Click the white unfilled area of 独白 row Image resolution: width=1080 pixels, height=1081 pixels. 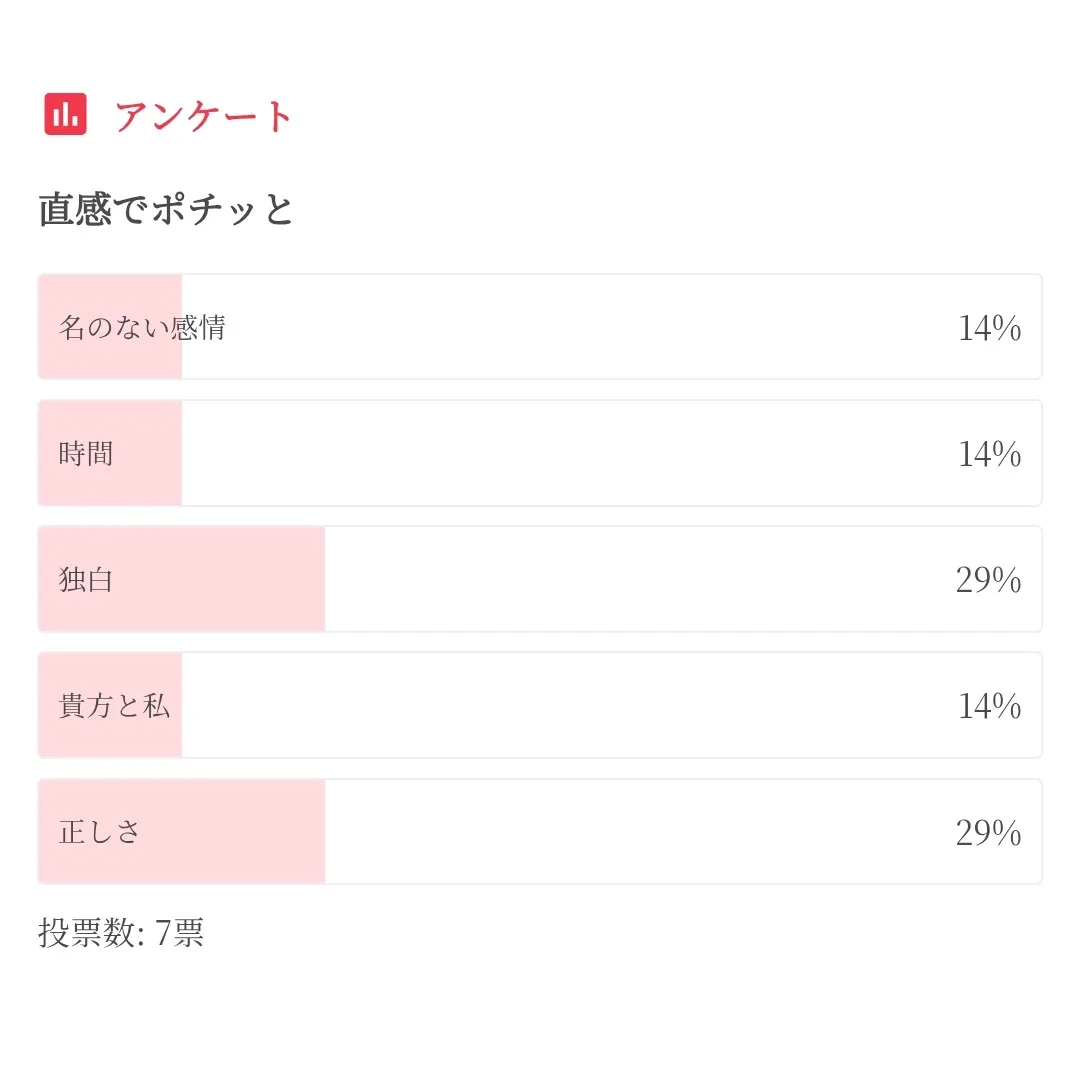[630, 580]
